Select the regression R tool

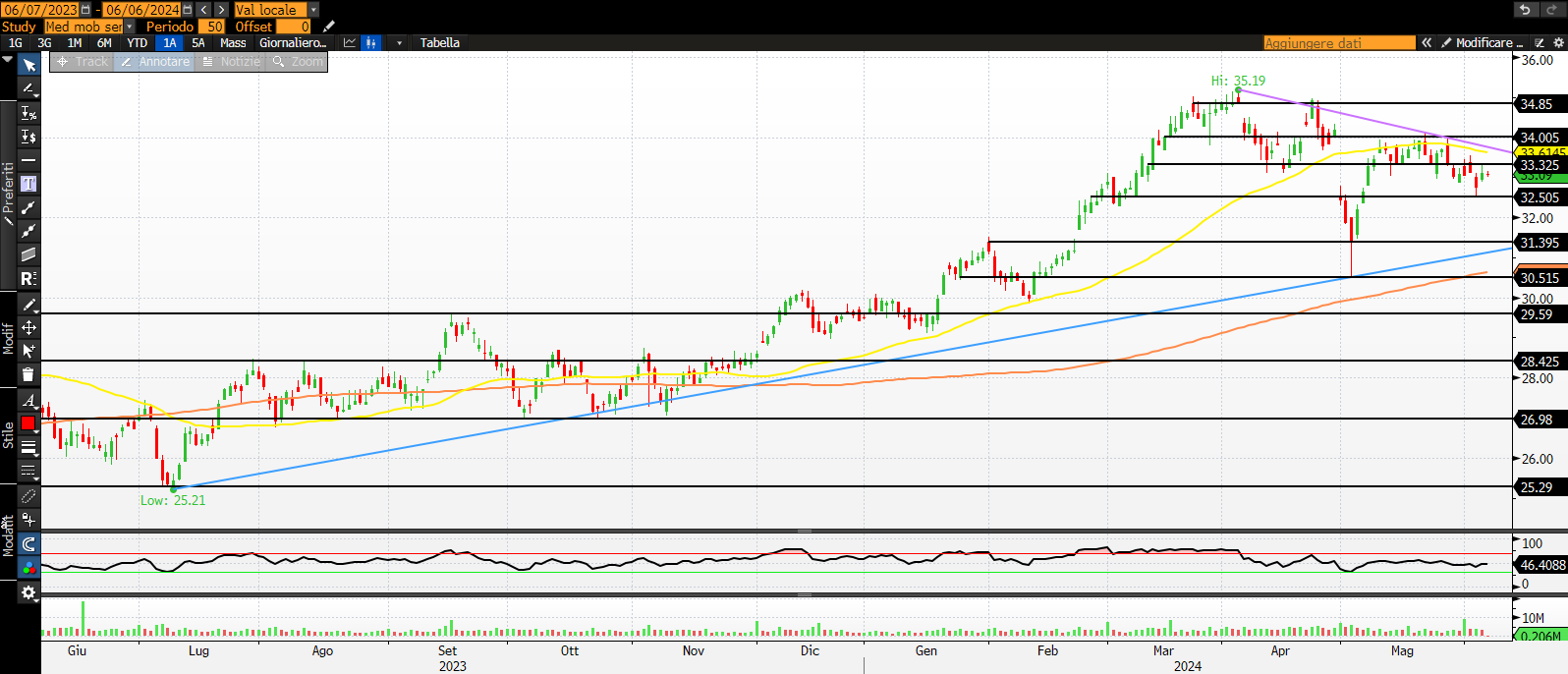[x=28, y=278]
